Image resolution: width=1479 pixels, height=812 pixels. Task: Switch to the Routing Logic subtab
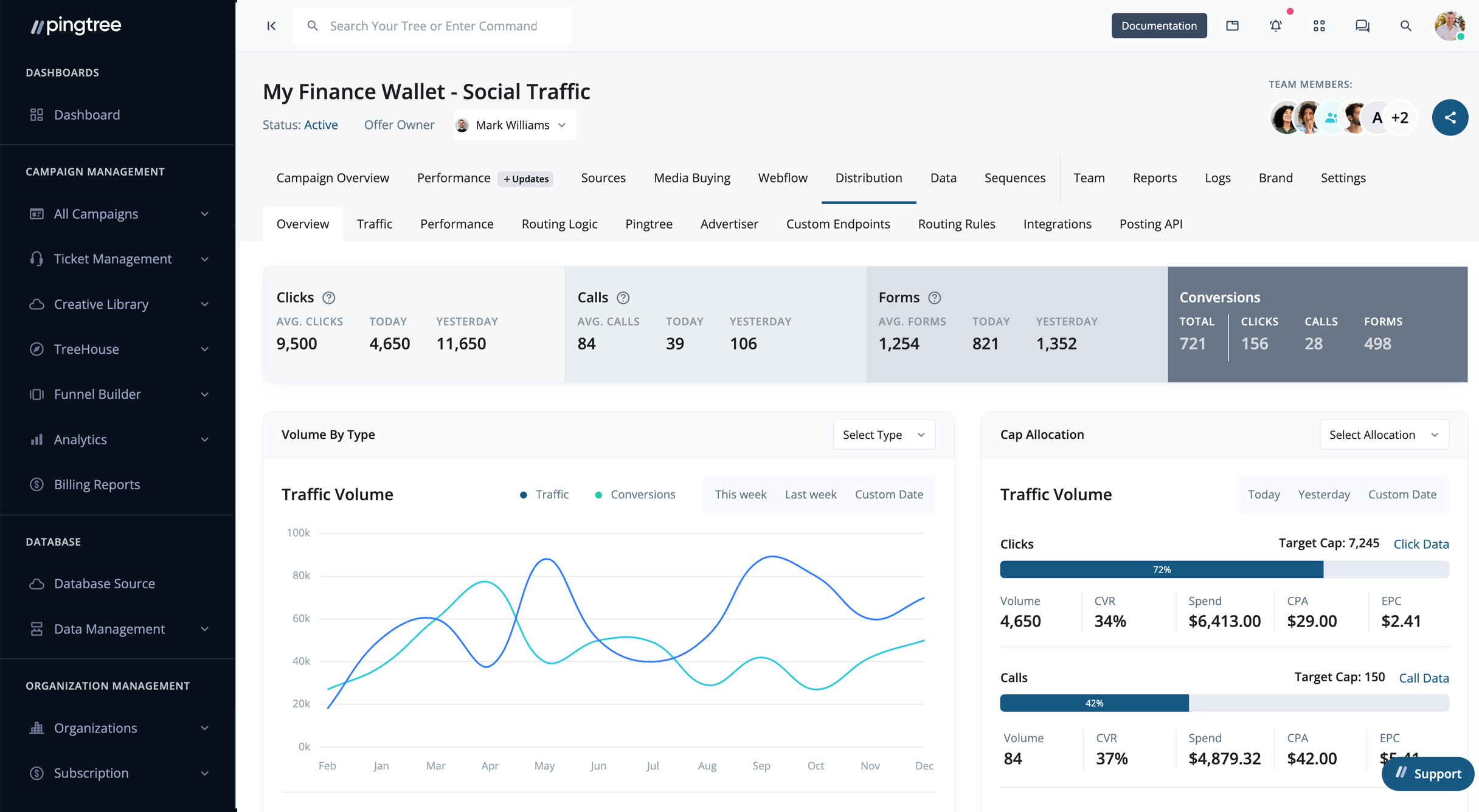coord(559,224)
